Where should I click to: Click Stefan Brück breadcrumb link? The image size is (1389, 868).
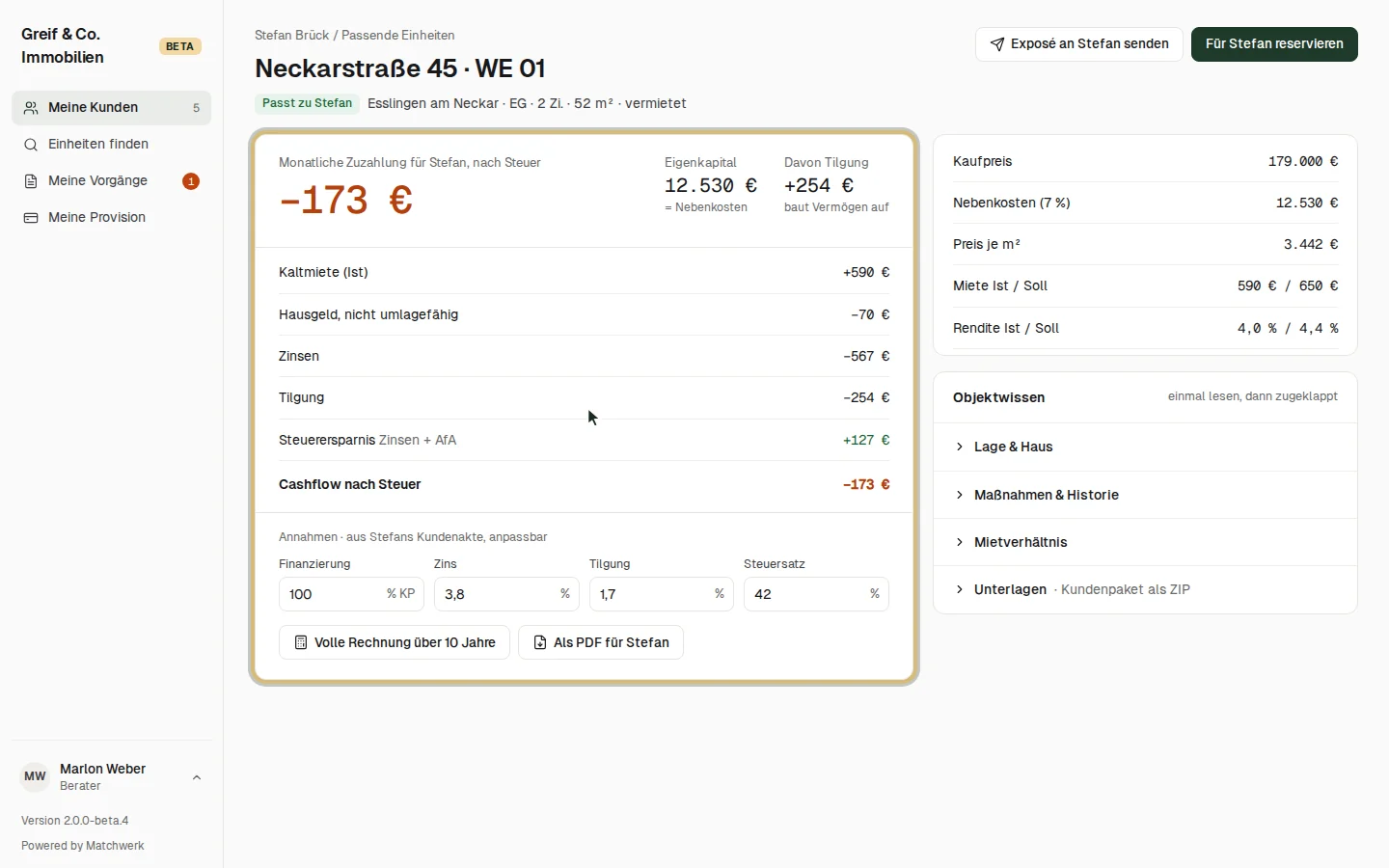coord(292,35)
